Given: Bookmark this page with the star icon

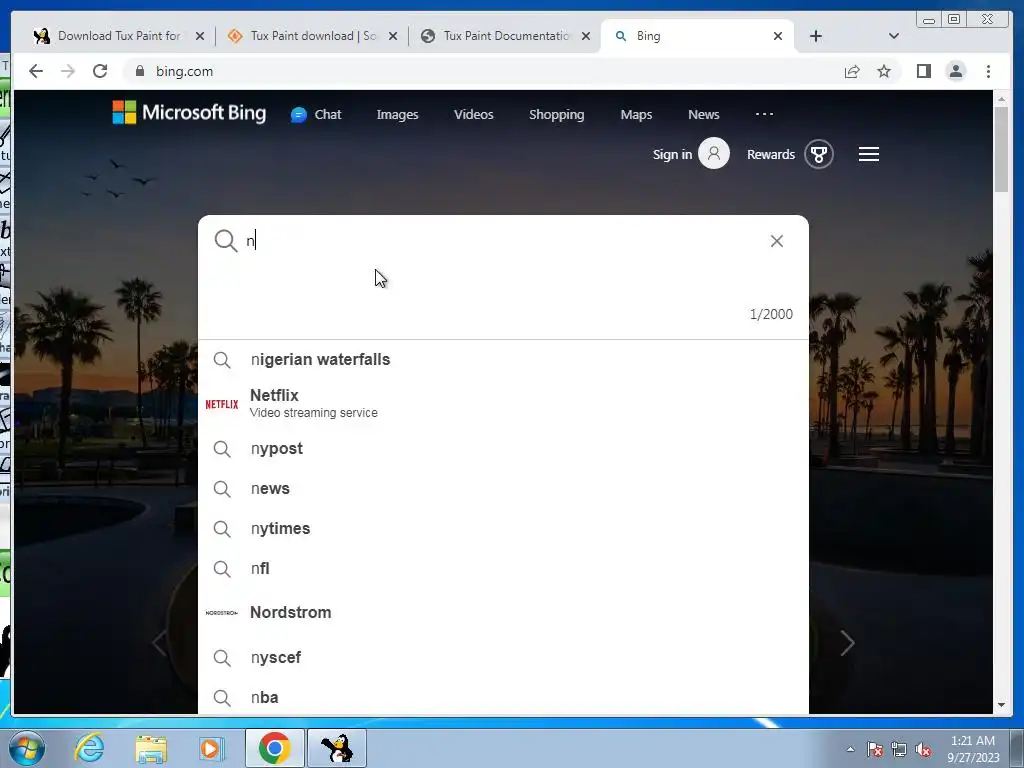Looking at the screenshot, I should (884, 71).
